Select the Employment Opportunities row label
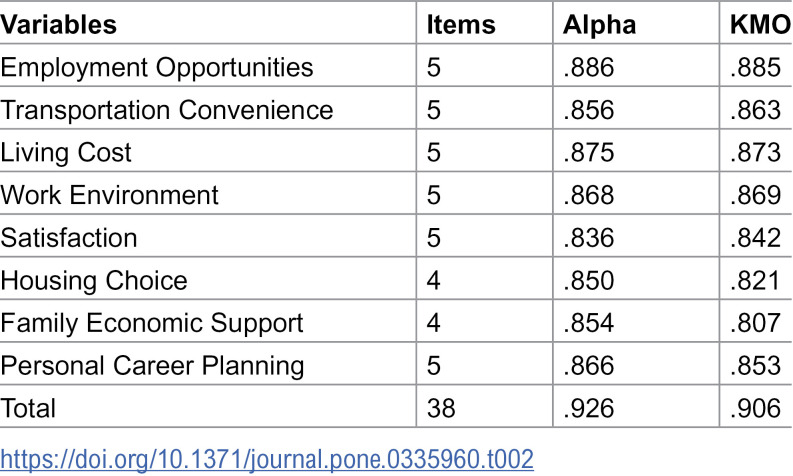Image resolution: width=793 pixels, height=476 pixels. [x=157, y=68]
